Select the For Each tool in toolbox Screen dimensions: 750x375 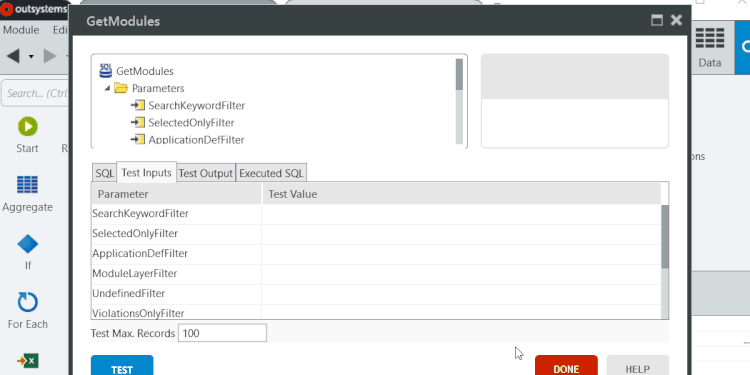(27, 310)
